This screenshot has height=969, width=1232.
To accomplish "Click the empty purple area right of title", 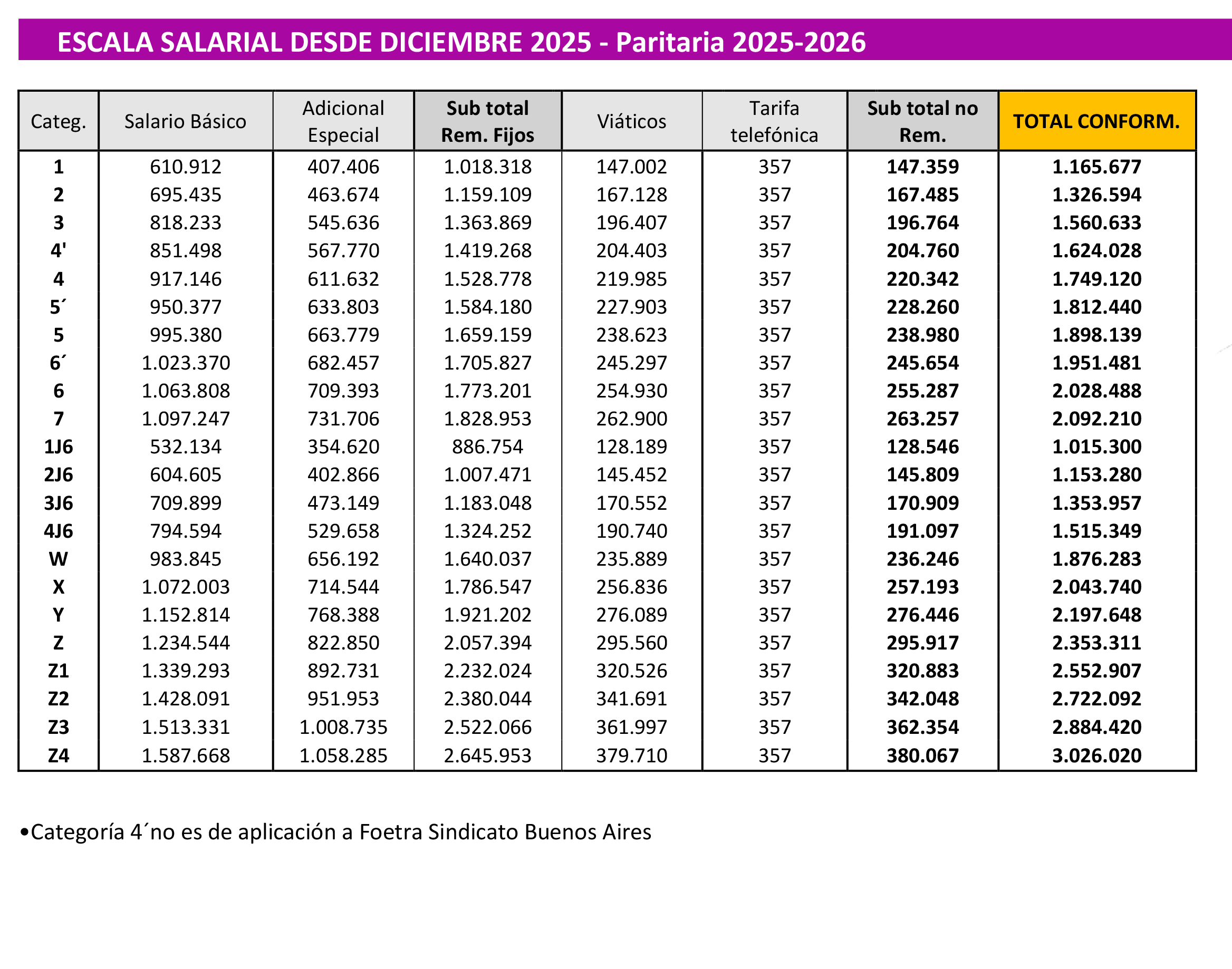I will pyautogui.click(x=1050, y=40).
